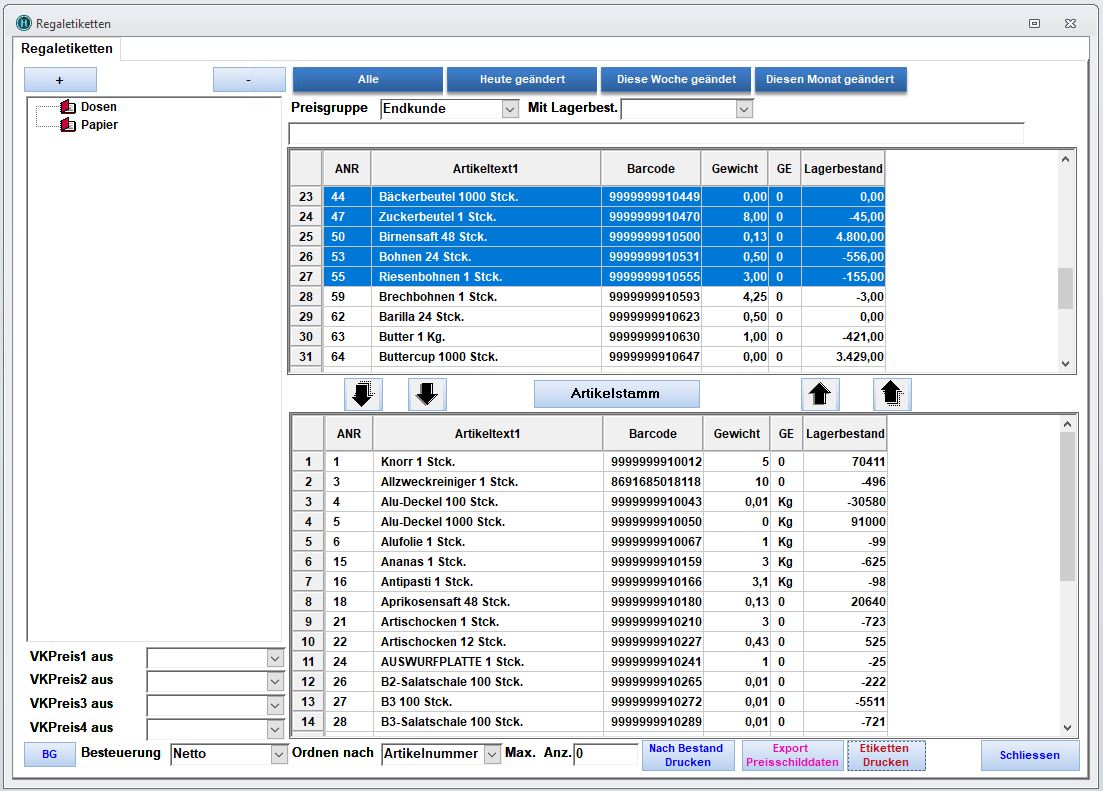Open Artikelstamm via the middle button
1103x791 pixels.
click(x=616, y=394)
